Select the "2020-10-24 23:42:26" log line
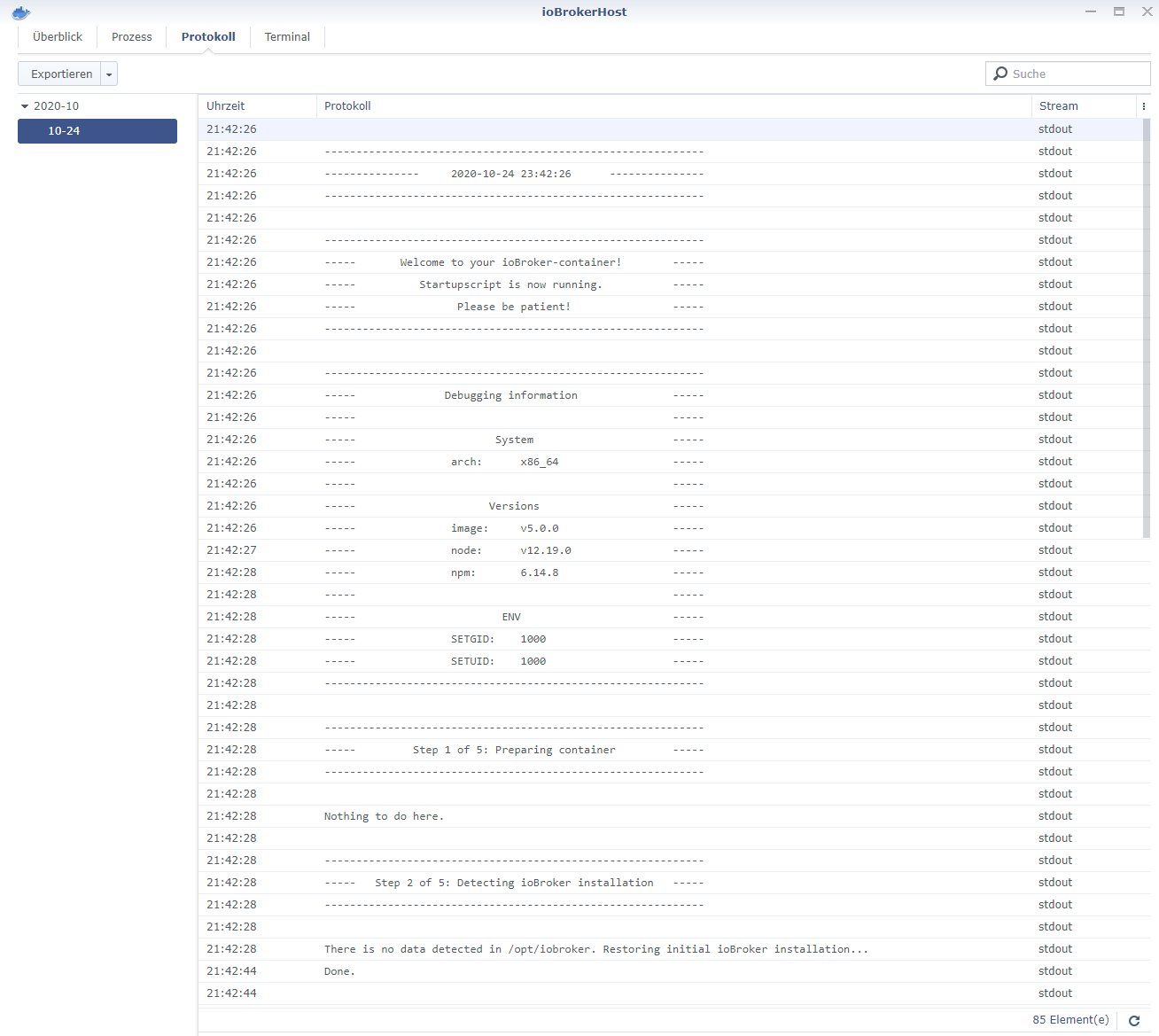The height and width of the screenshot is (1036, 1159). (674, 174)
